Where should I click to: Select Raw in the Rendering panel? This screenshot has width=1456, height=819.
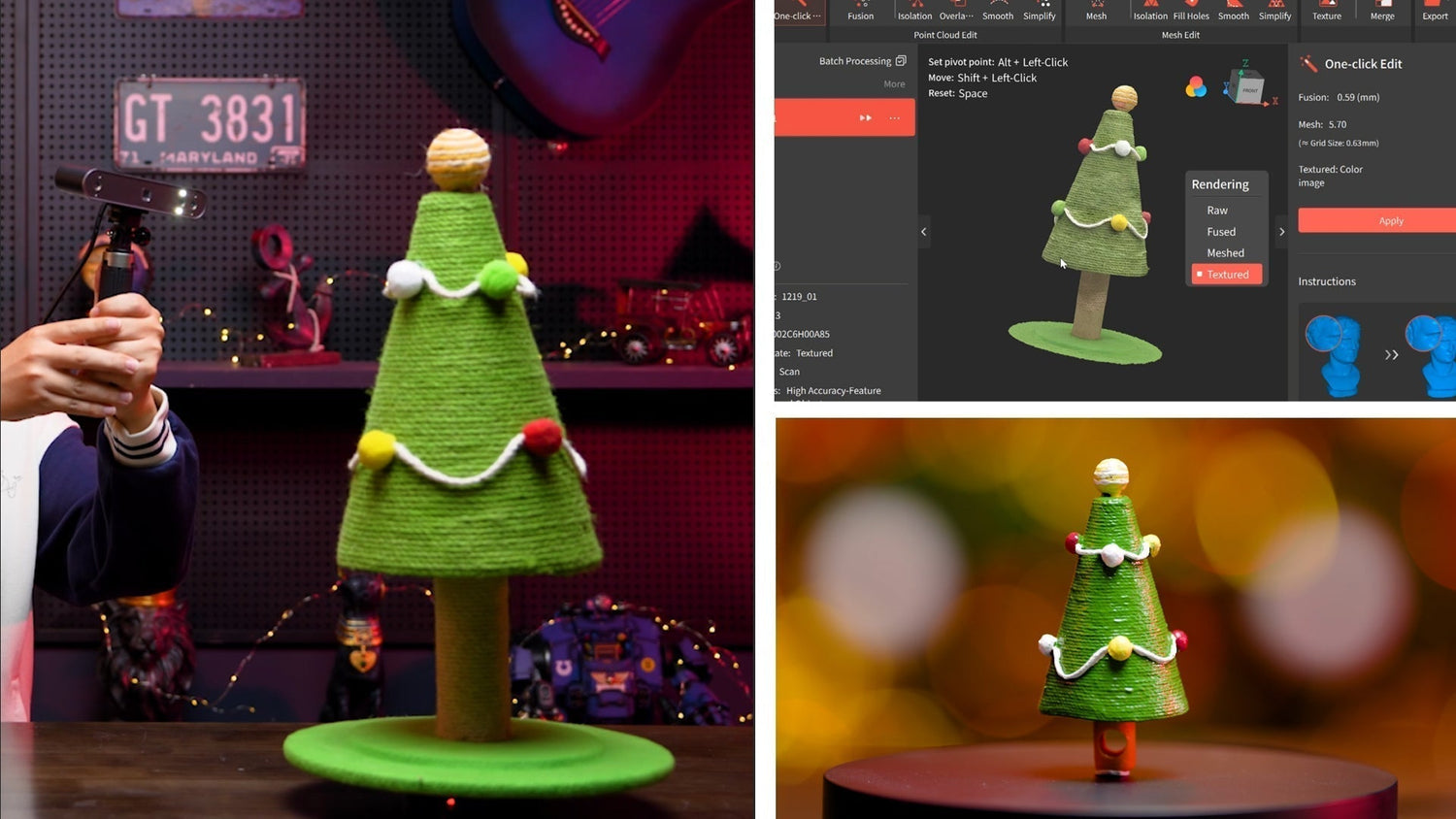point(1216,210)
